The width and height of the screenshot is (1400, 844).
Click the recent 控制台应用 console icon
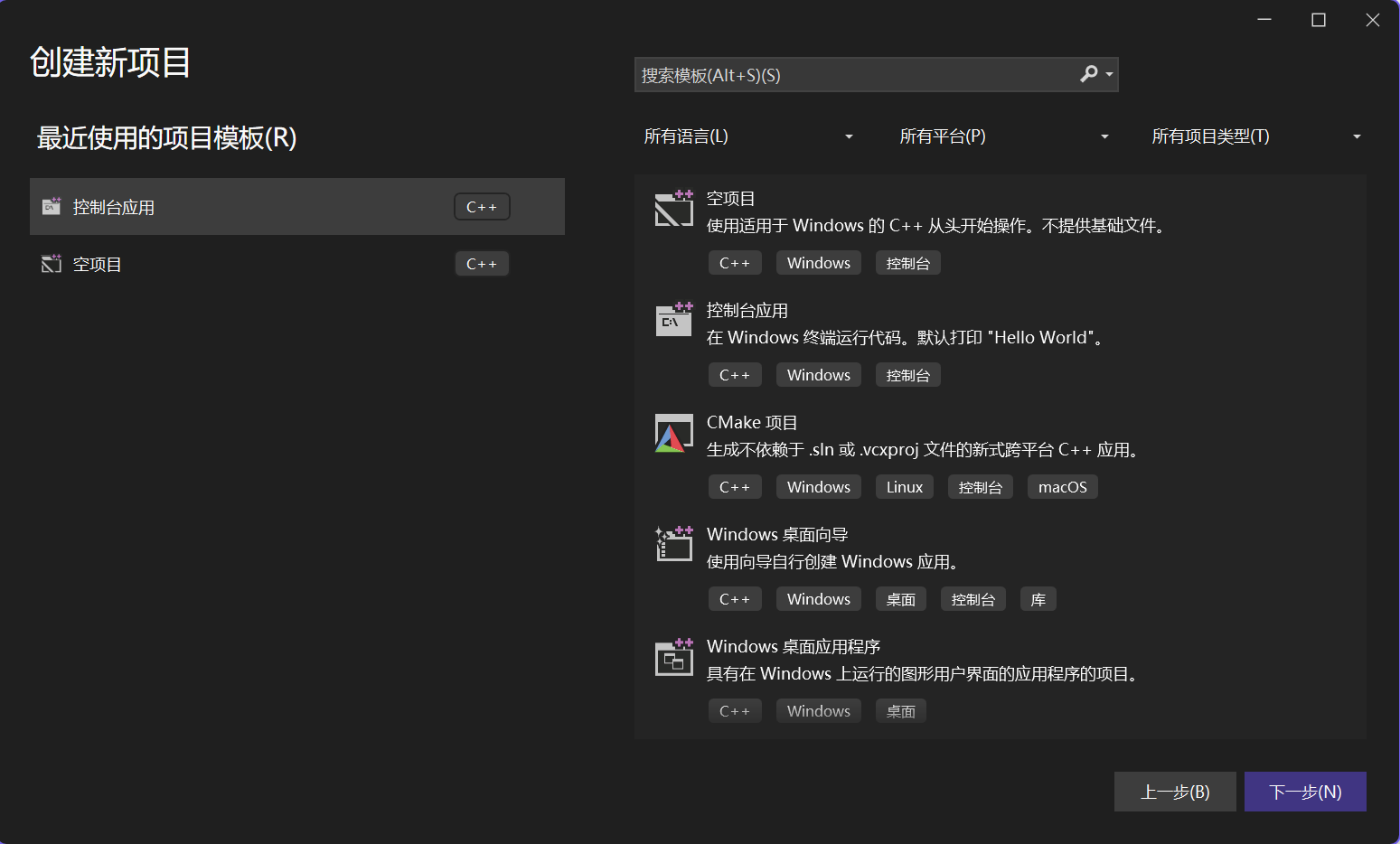52,207
